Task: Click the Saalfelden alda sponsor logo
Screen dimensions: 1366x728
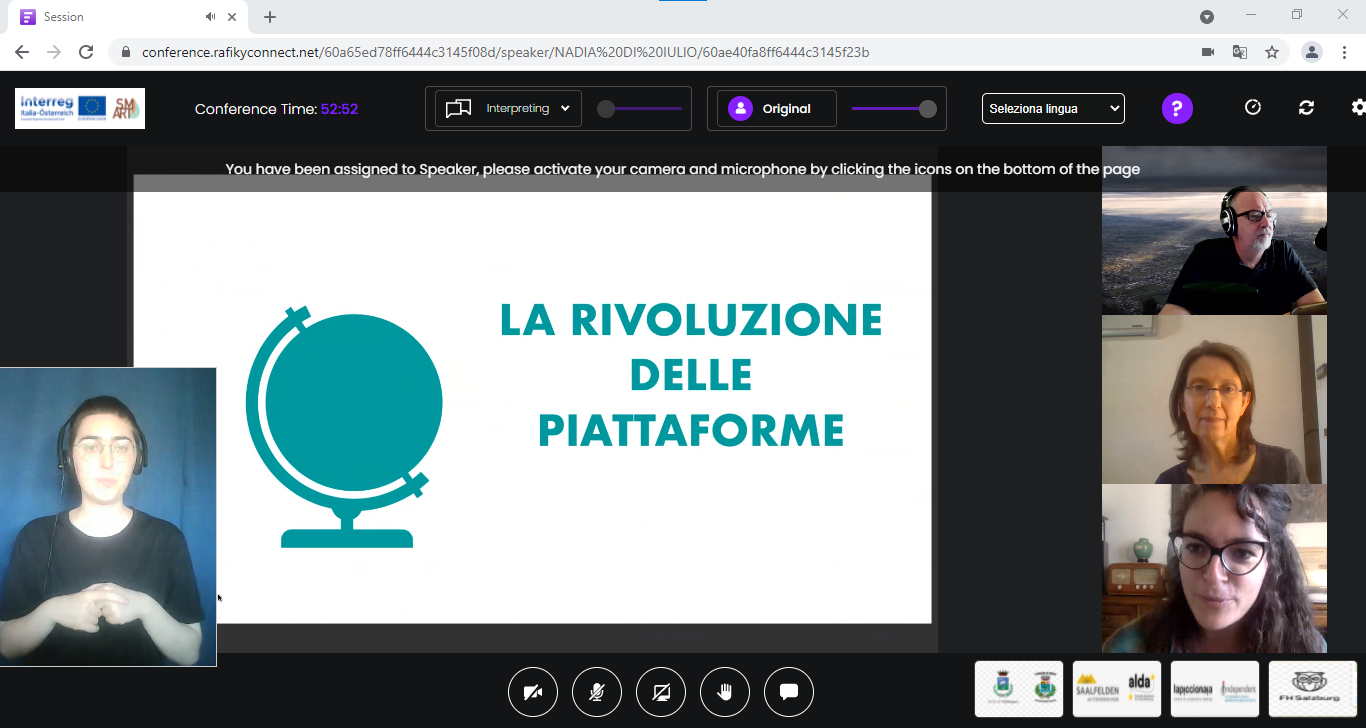Action: 1117,689
